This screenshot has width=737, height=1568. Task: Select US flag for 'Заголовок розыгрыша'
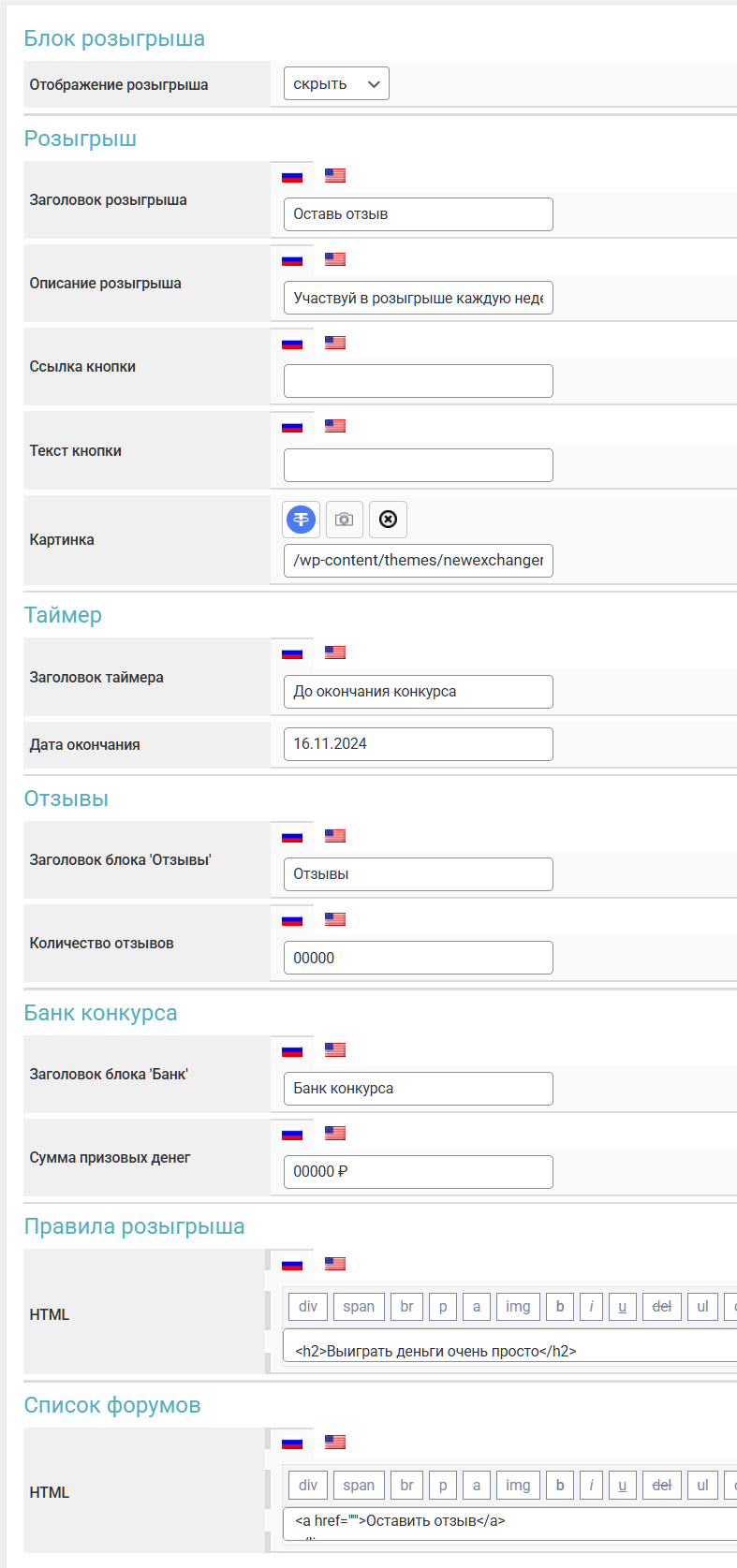335,175
